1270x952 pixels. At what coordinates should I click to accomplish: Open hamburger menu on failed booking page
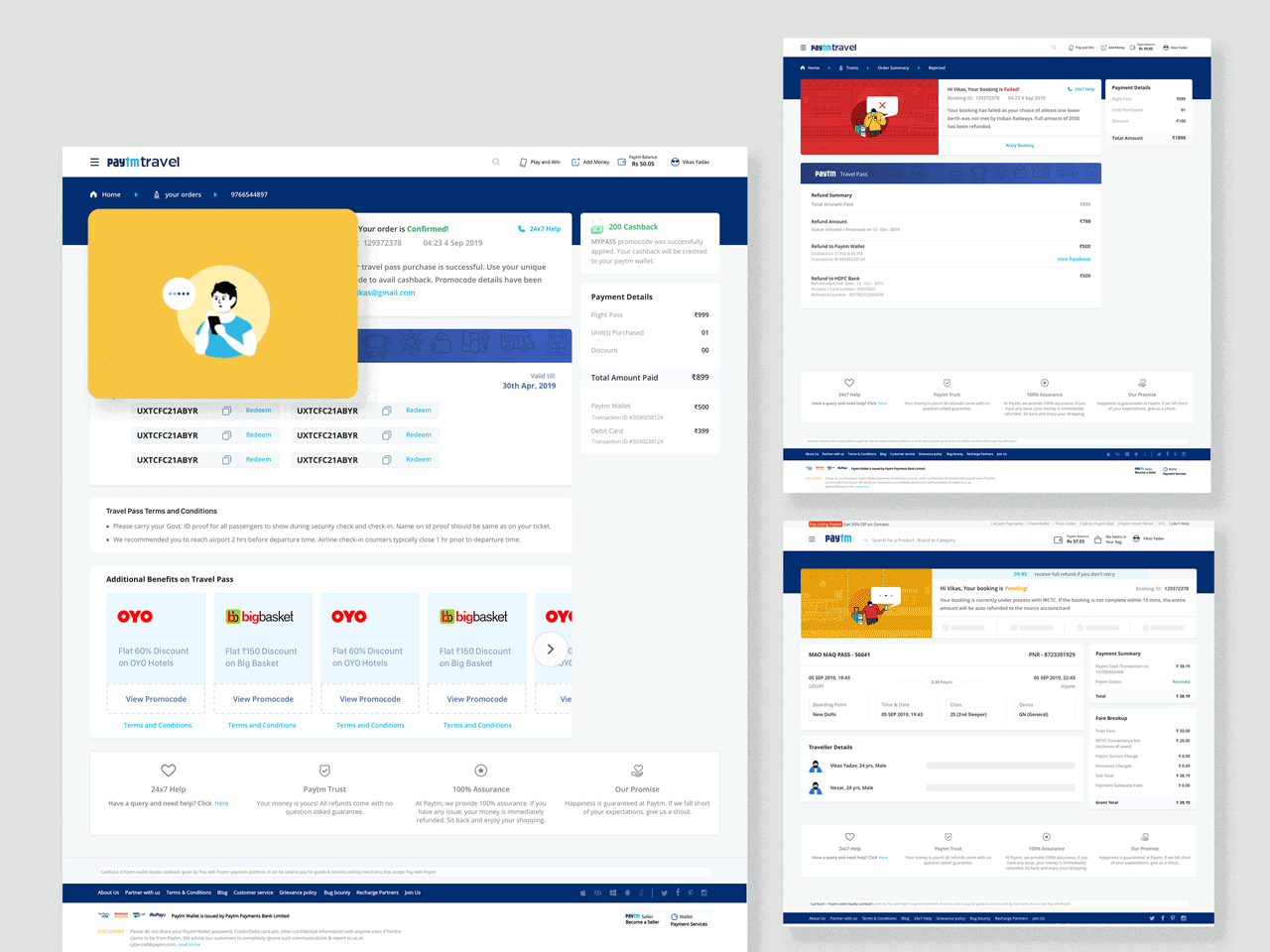click(x=803, y=48)
